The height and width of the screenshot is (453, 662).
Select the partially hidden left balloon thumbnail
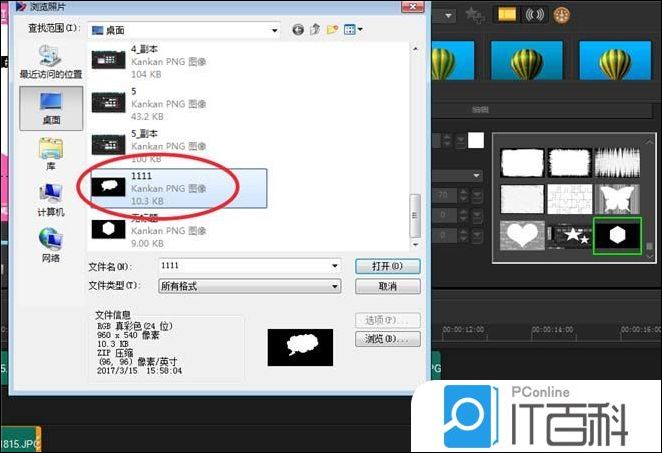click(453, 60)
